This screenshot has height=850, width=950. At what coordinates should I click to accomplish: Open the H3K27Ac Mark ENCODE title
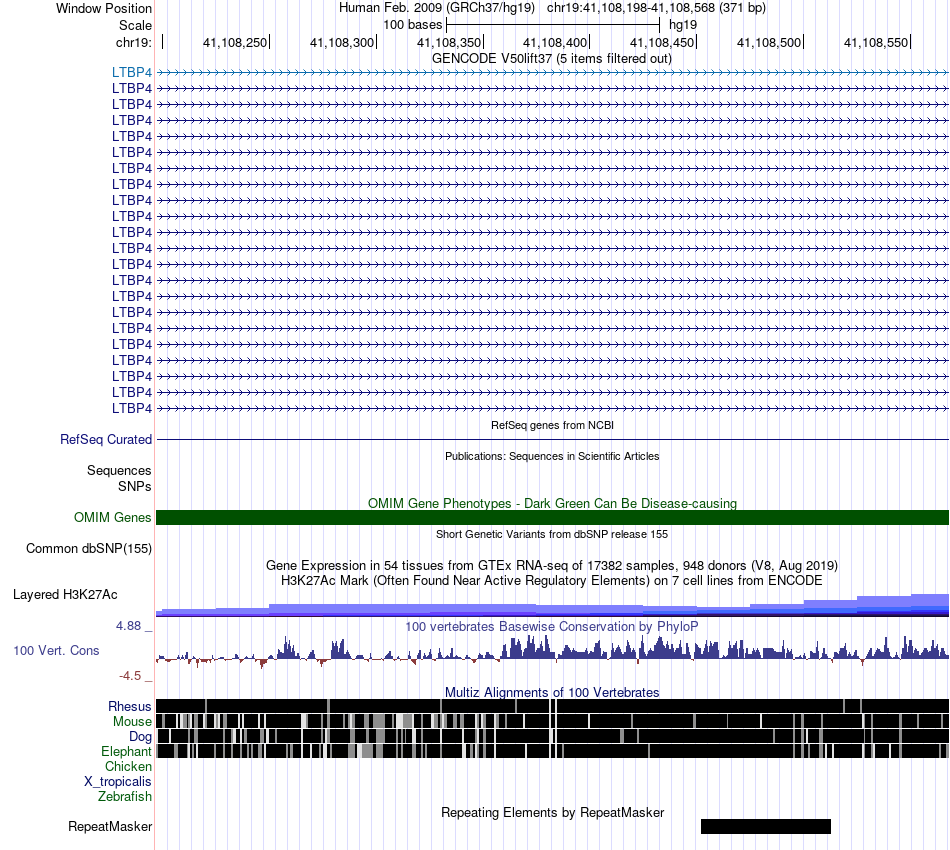click(552, 580)
